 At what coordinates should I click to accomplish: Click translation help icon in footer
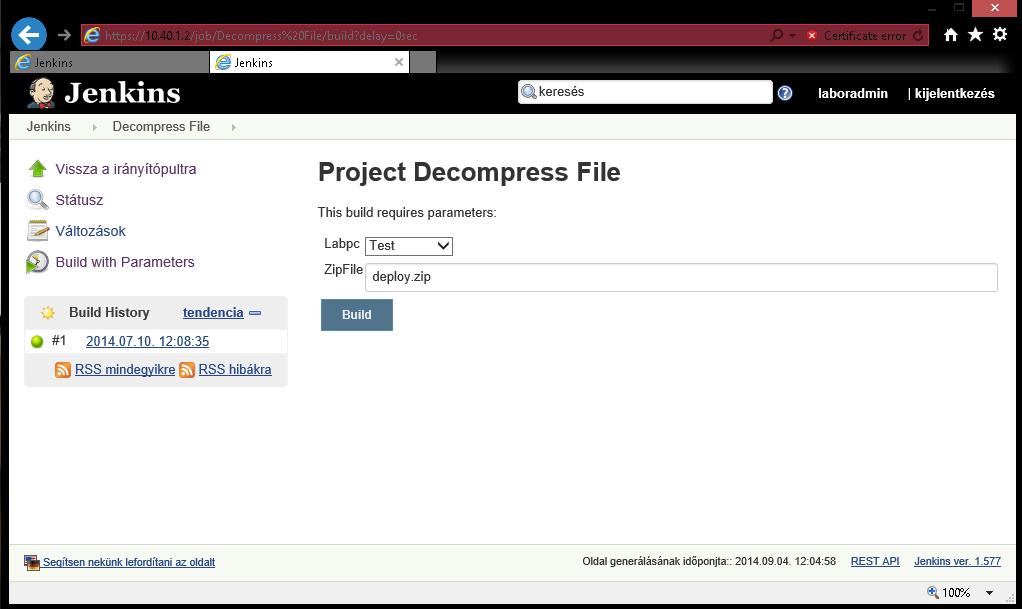(32, 562)
